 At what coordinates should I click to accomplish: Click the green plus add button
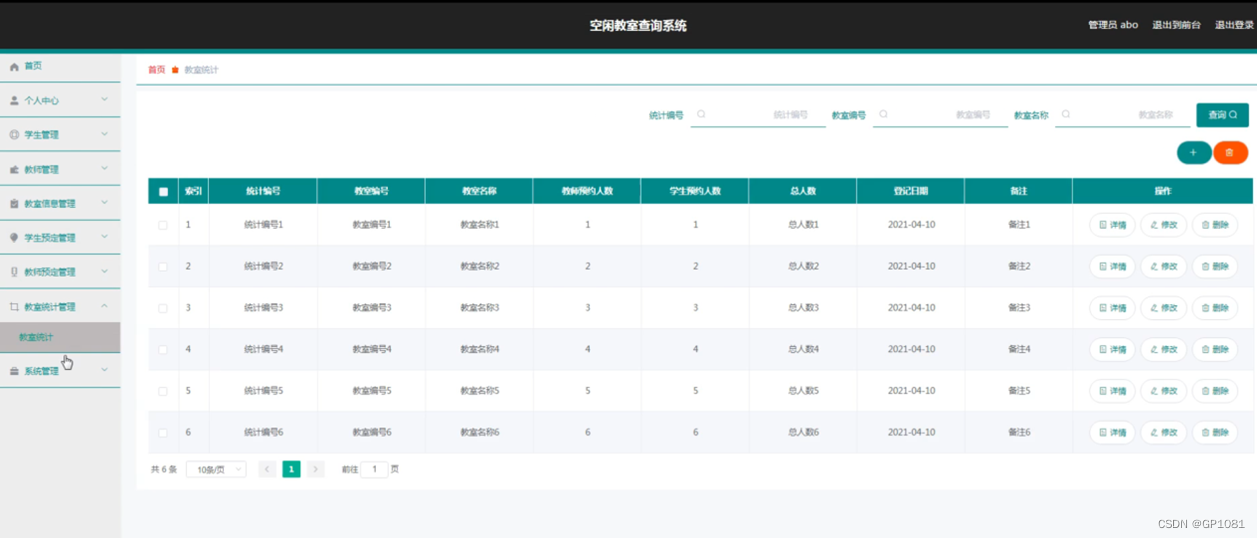(x=1194, y=152)
